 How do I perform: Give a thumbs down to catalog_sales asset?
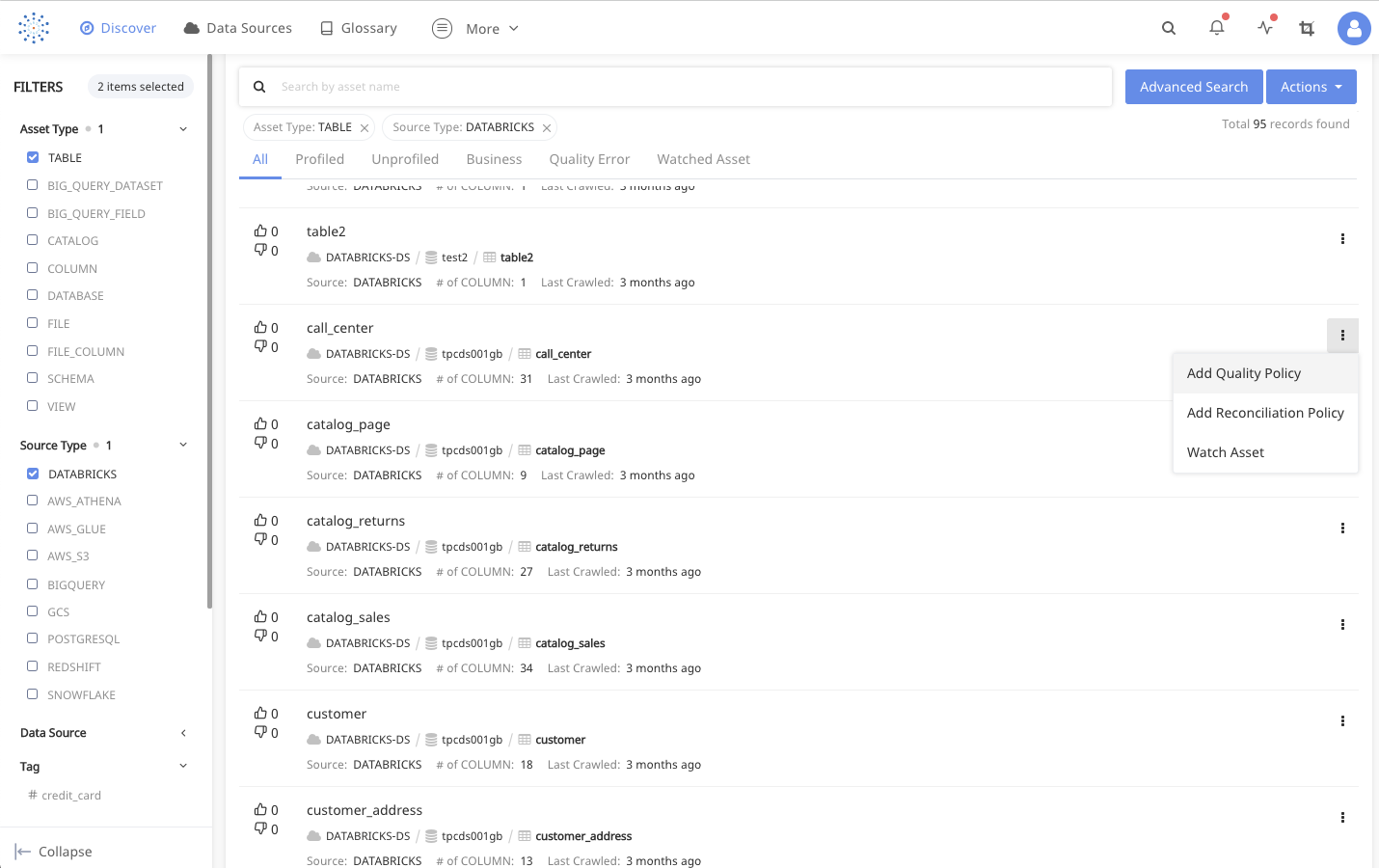(x=261, y=636)
